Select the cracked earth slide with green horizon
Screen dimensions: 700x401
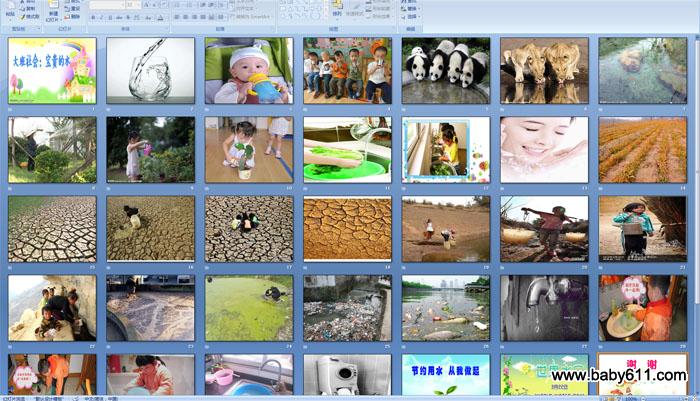click(x=52, y=229)
